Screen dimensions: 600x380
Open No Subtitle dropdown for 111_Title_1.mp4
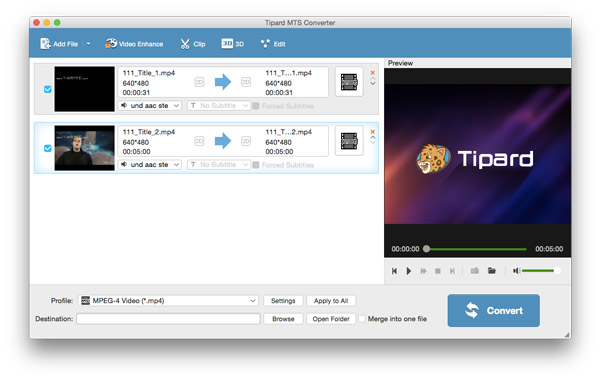click(x=218, y=105)
